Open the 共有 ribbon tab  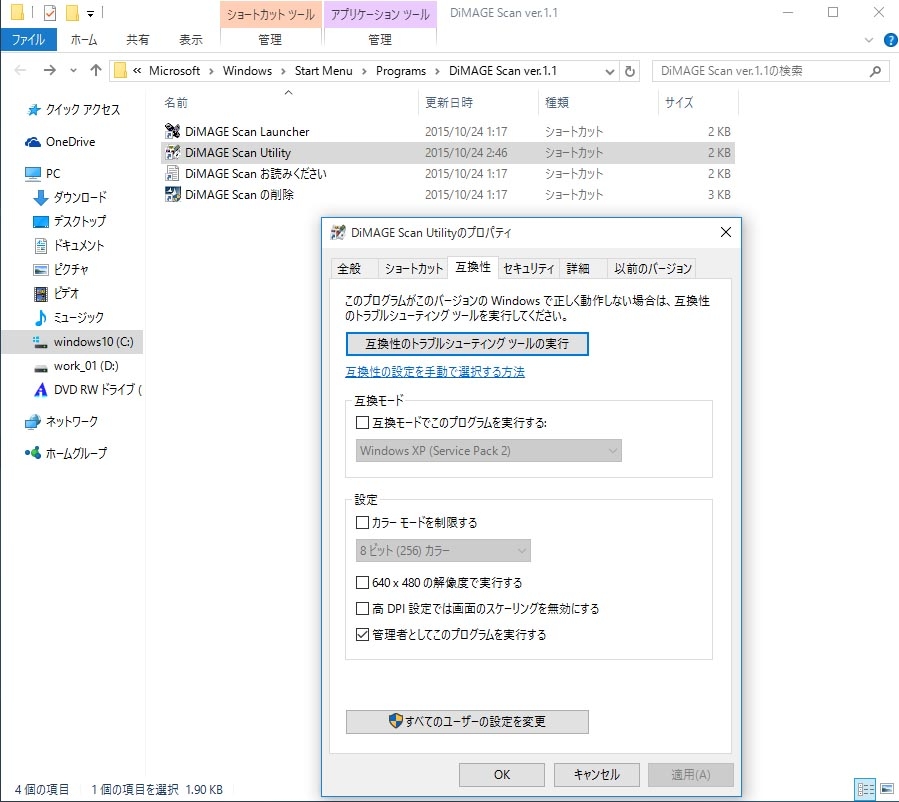[138, 40]
